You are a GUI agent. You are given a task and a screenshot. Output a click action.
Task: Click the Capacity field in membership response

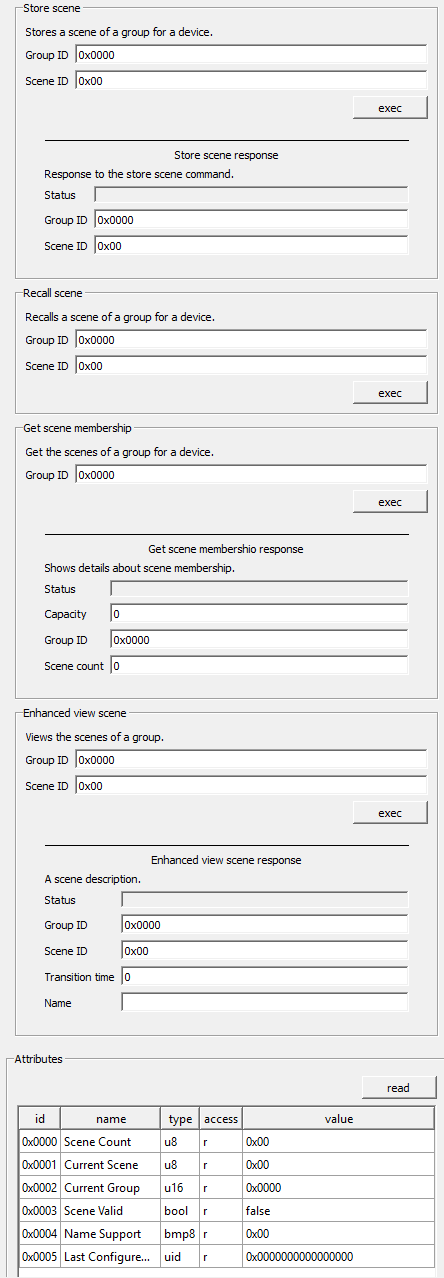259,614
